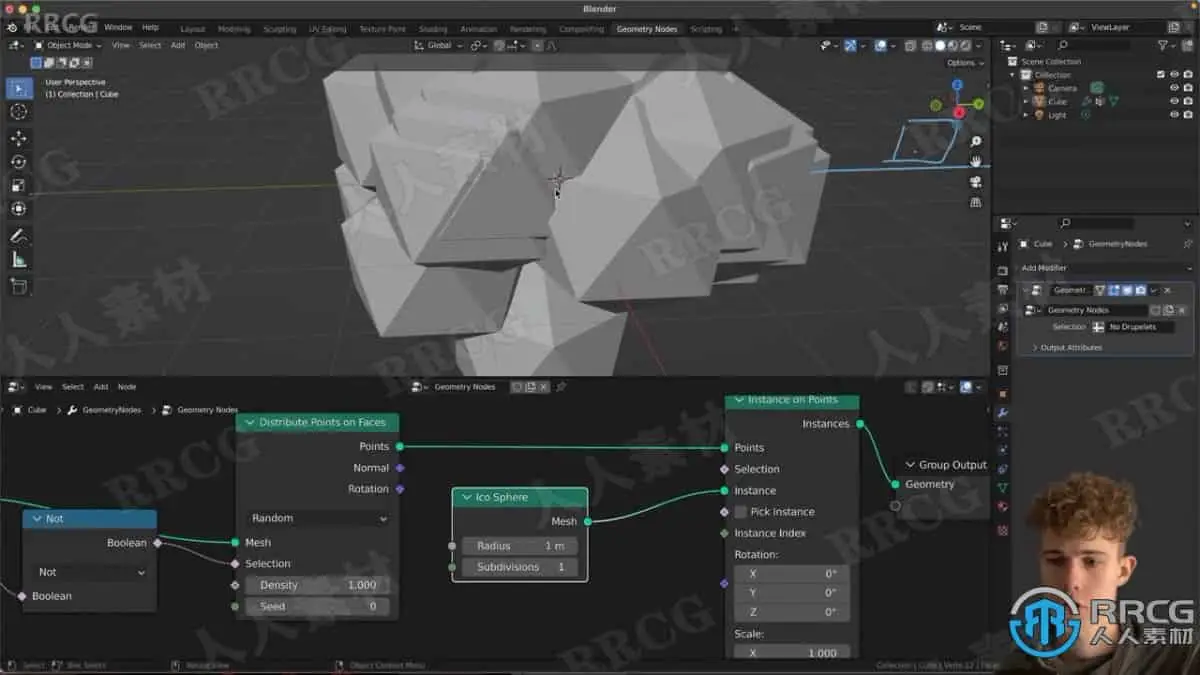Pick the Measure tool
This screenshot has width=1200, height=675.
click(x=19, y=260)
